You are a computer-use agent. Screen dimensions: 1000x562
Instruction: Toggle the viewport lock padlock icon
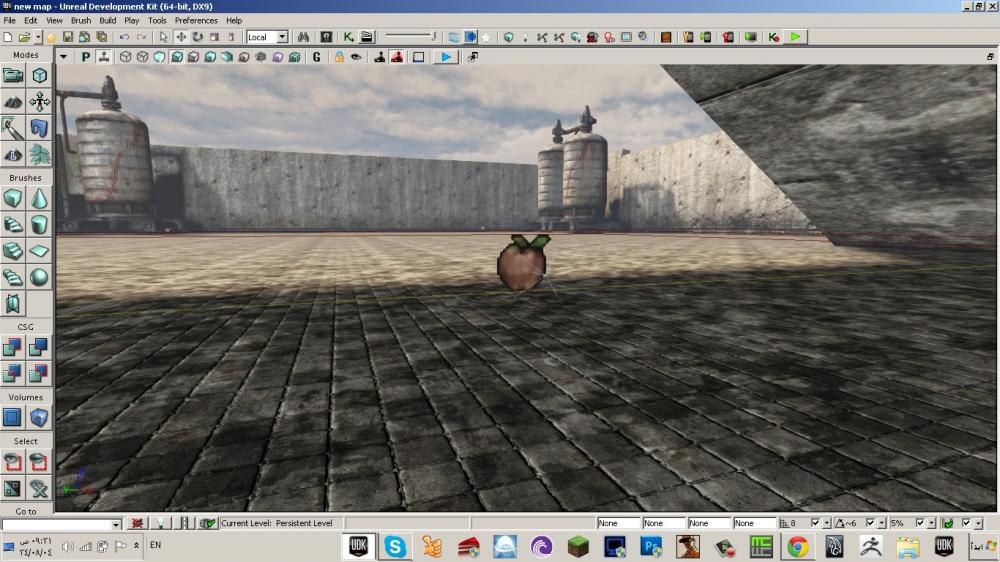(339, 57)
